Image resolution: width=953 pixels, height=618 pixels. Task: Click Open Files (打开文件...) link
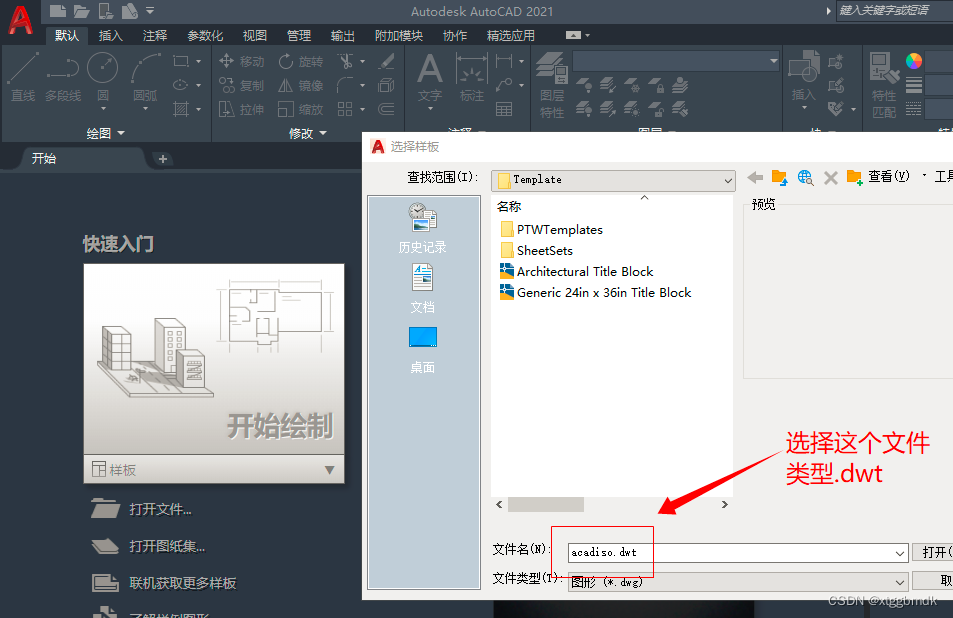(x=142, y=509)
